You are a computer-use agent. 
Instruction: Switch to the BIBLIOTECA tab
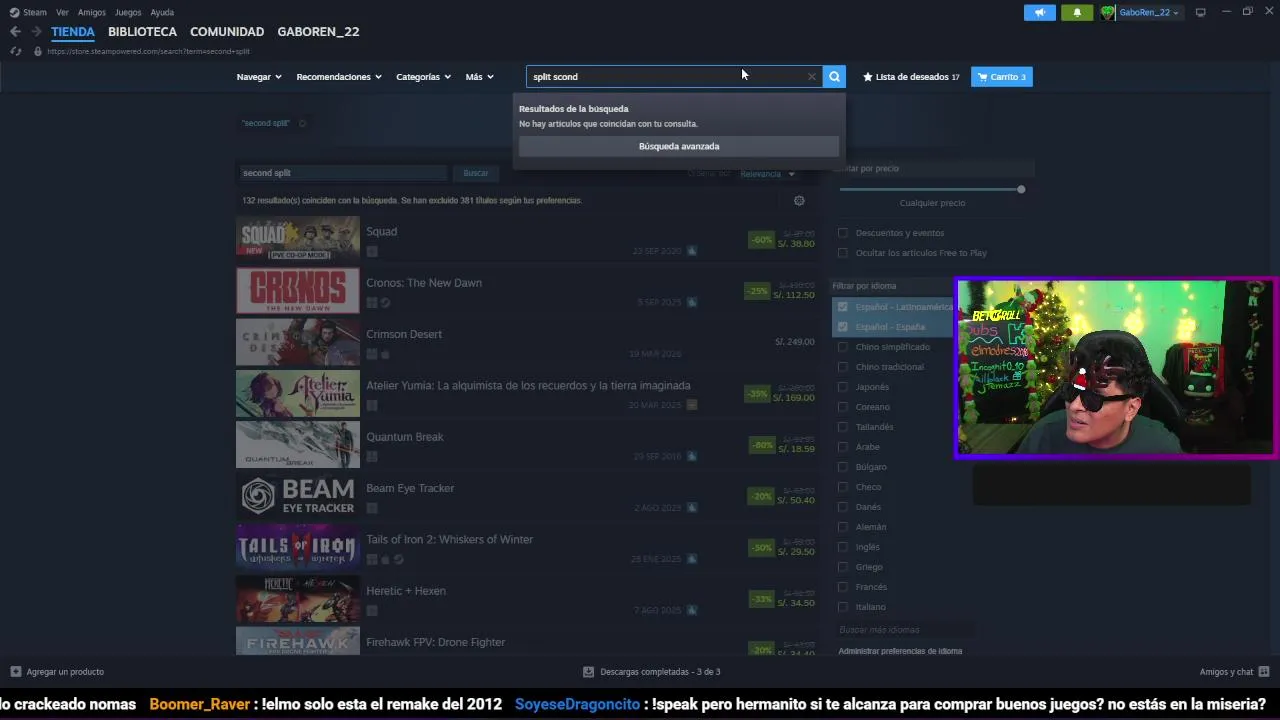coord(142,32)
